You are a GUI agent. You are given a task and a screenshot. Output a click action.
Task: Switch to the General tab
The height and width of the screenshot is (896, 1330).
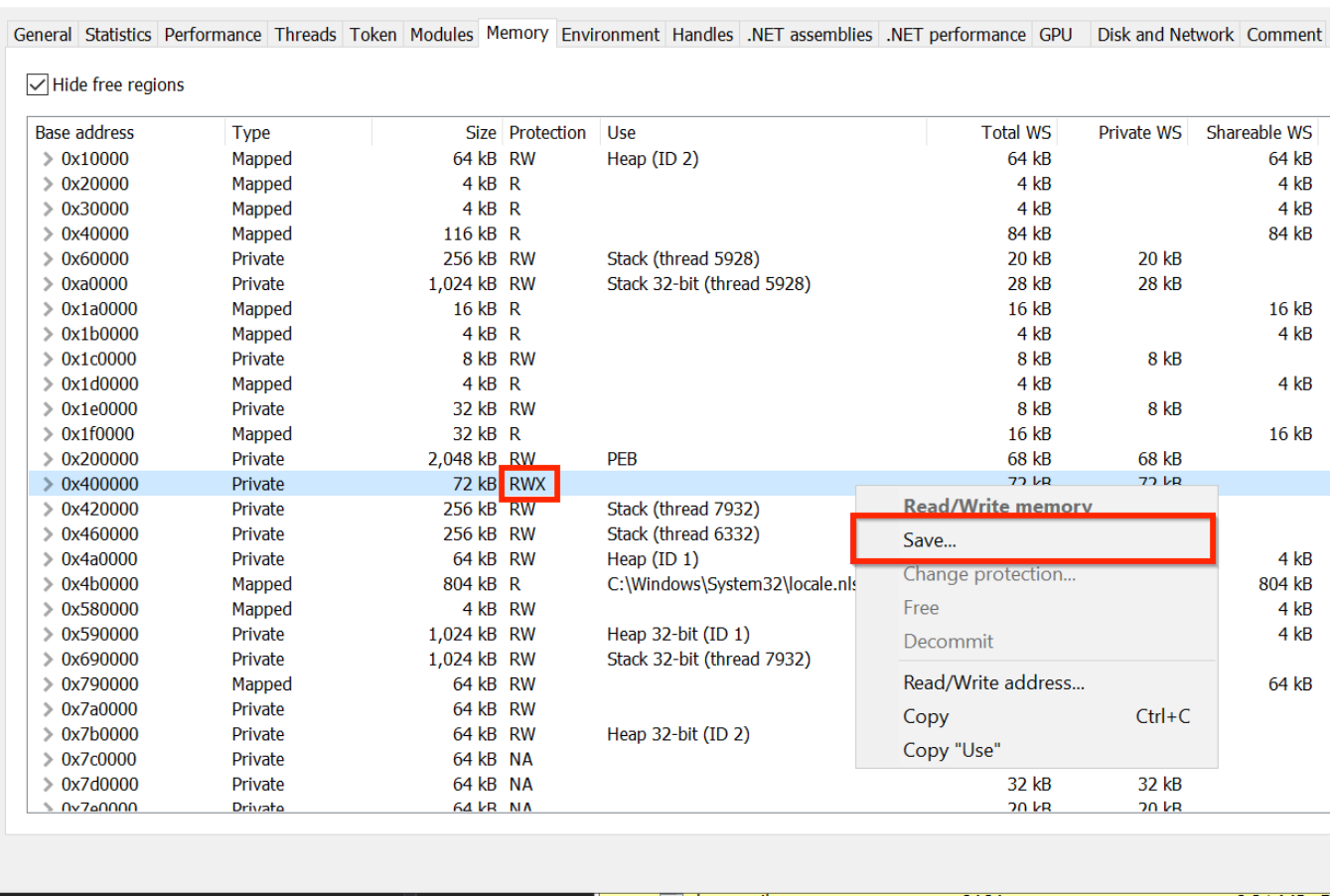[x=43, y=35]
